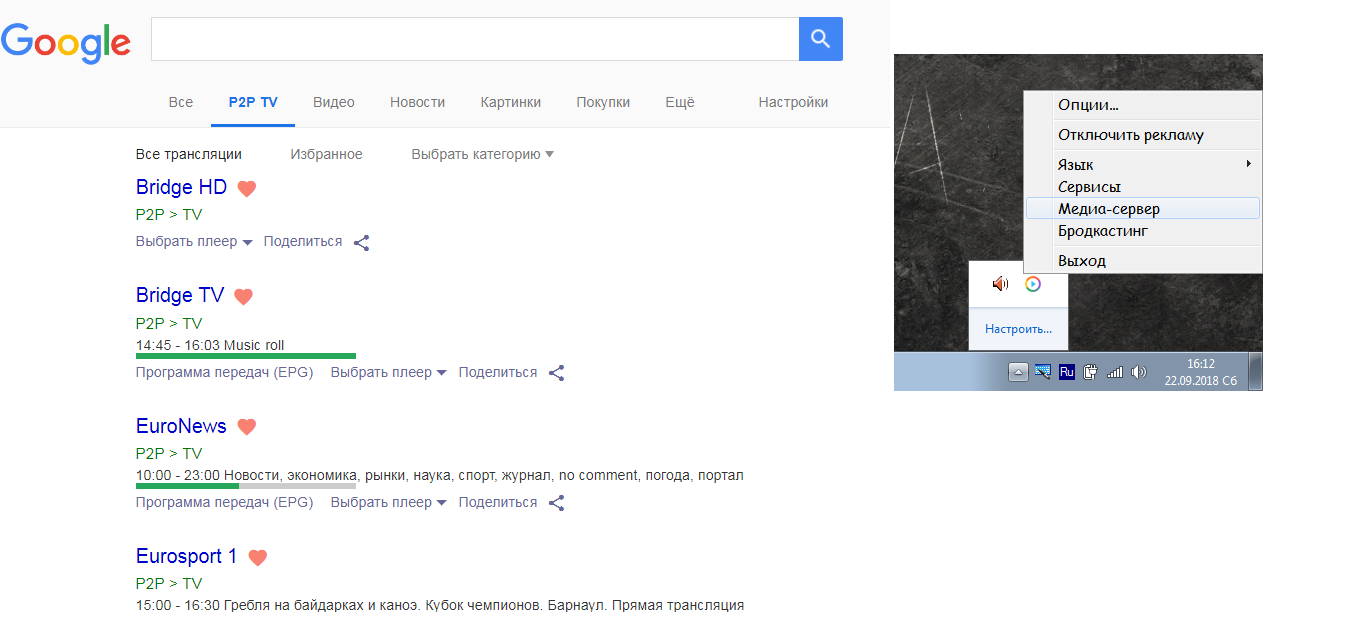Screen dimensions: 1360x640
Task: Expand 'Выбрать плеер' under Bridge TV
Action: pyautogui.click(x=389, y=373)
